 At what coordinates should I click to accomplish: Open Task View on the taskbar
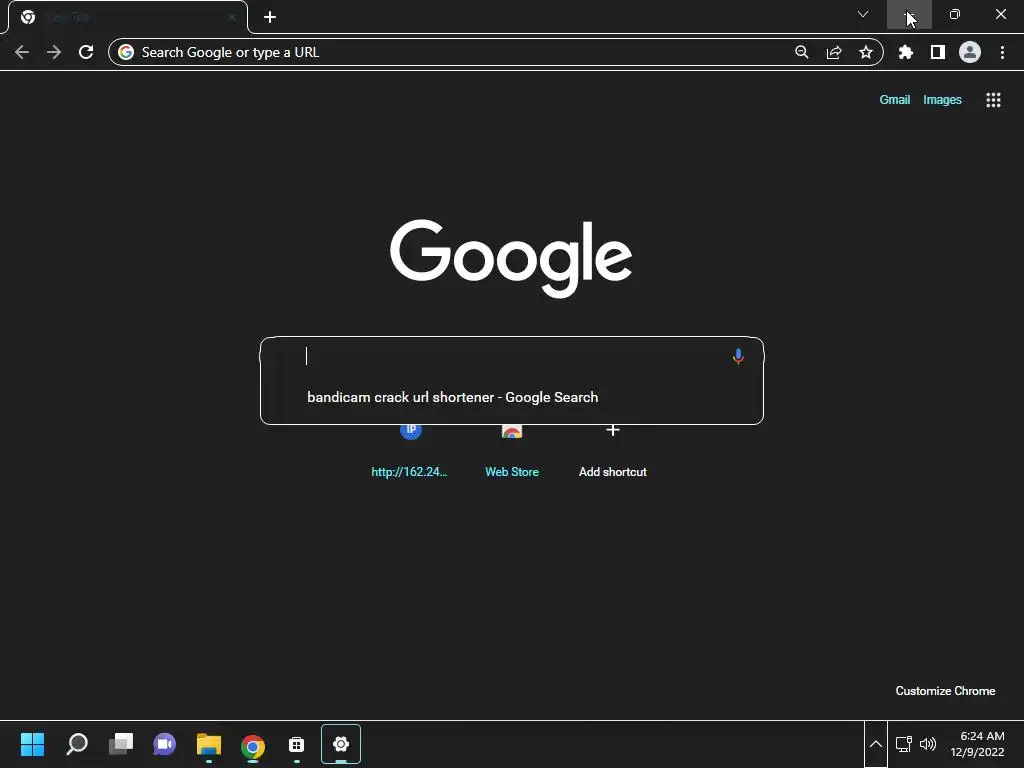[121, 744]
